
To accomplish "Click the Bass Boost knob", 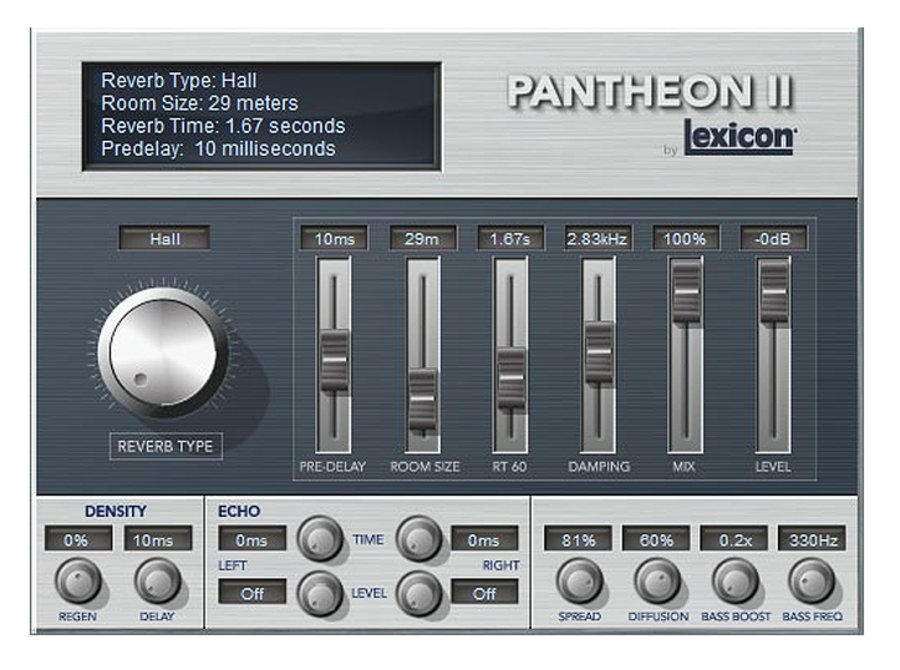I will (735, 581).
